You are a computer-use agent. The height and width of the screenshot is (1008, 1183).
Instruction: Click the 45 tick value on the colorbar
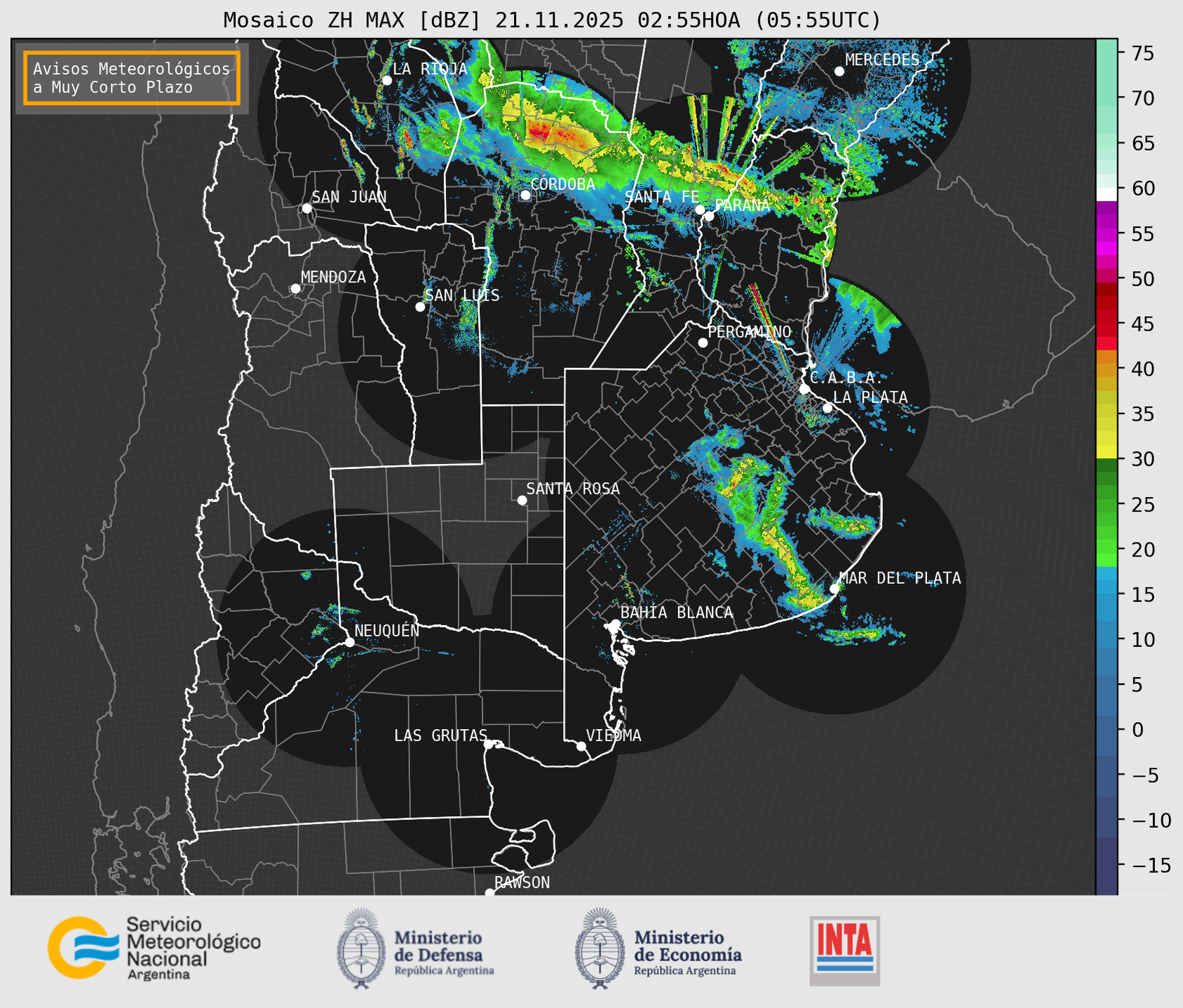[1142, 325]
